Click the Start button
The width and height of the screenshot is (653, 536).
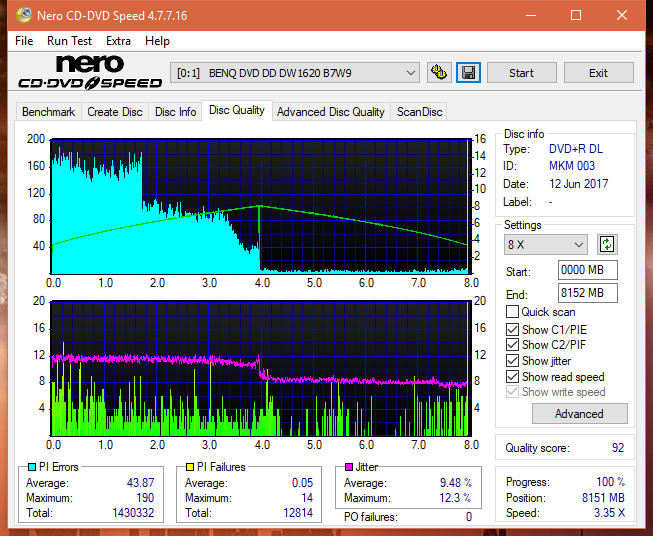tap(521, 73)
